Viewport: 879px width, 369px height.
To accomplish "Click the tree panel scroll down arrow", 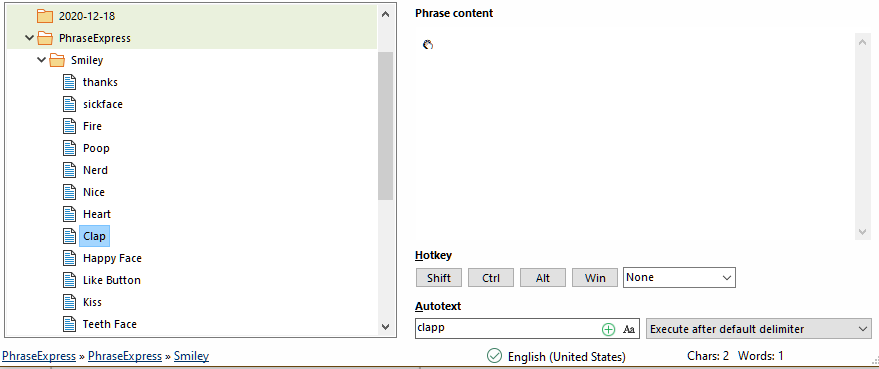I will [385, 326].
